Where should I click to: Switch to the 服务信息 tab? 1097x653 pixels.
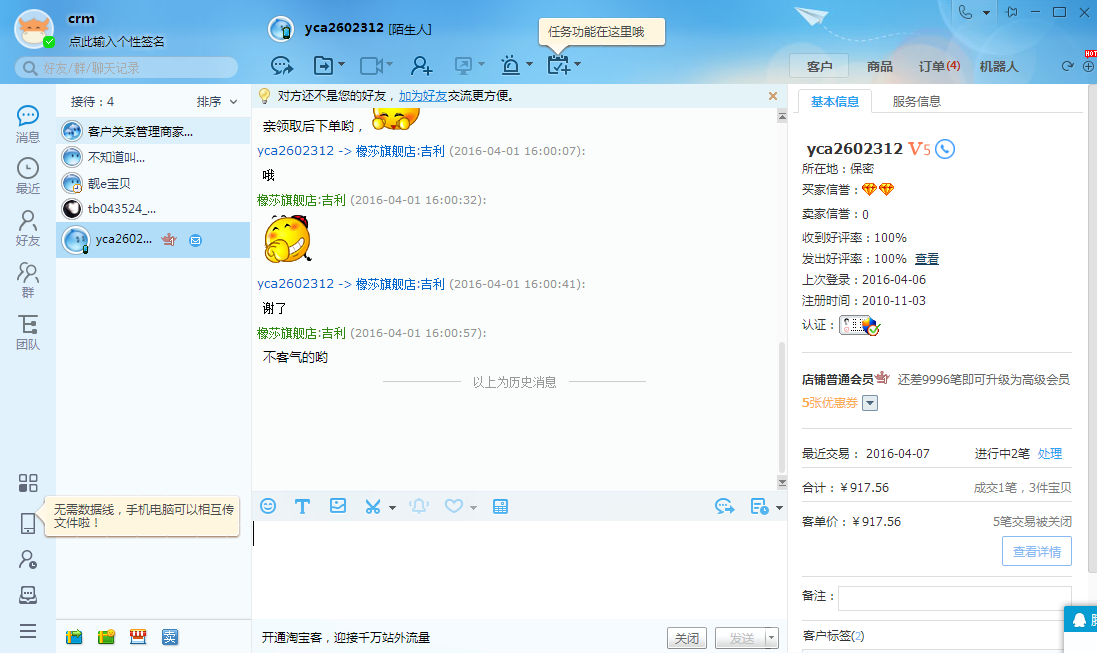pos(916,101)
